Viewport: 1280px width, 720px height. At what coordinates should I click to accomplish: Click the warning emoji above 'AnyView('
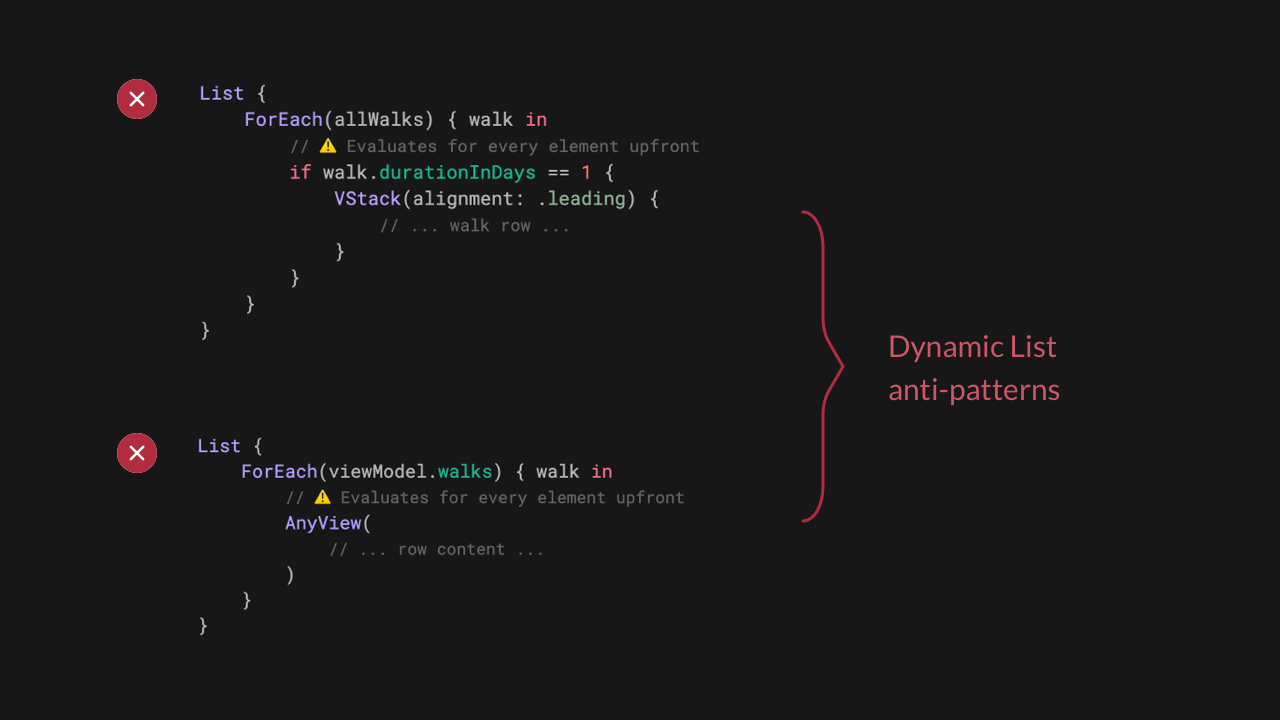tap(322, 497)
